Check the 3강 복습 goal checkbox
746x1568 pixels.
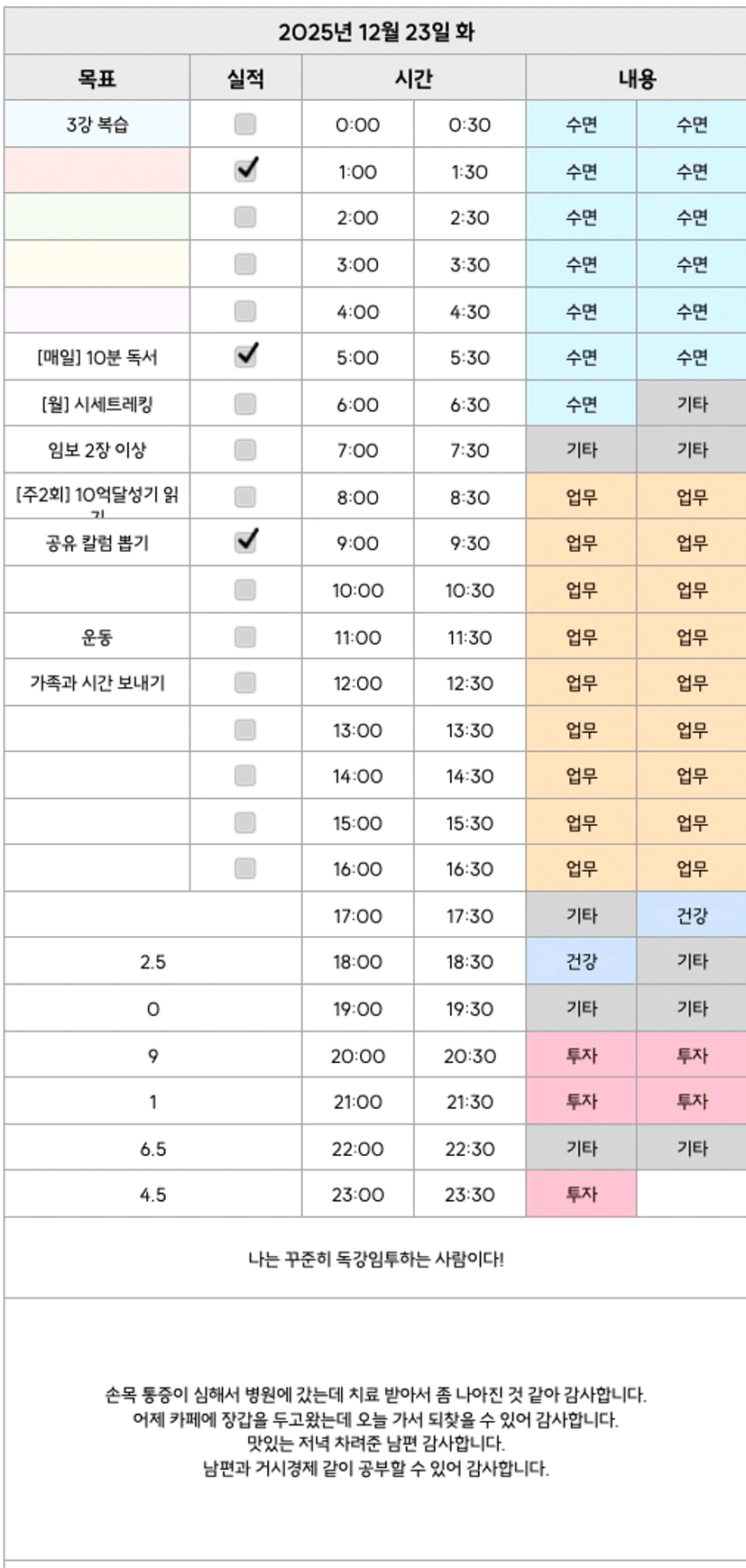pyautogui.click(x=245, y=124)
